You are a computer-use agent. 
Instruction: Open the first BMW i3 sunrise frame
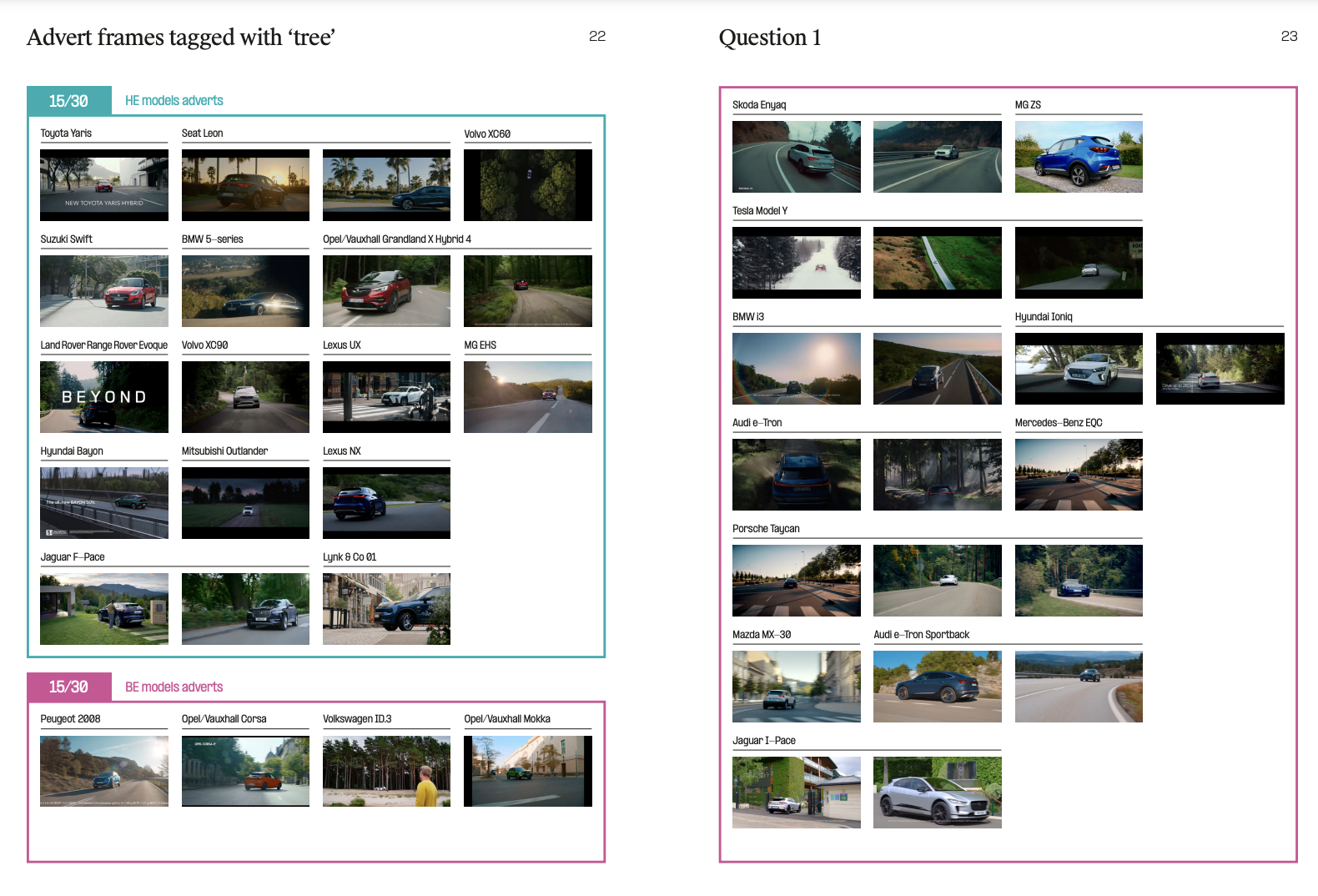pyautogui.click(x=797, y=369)
